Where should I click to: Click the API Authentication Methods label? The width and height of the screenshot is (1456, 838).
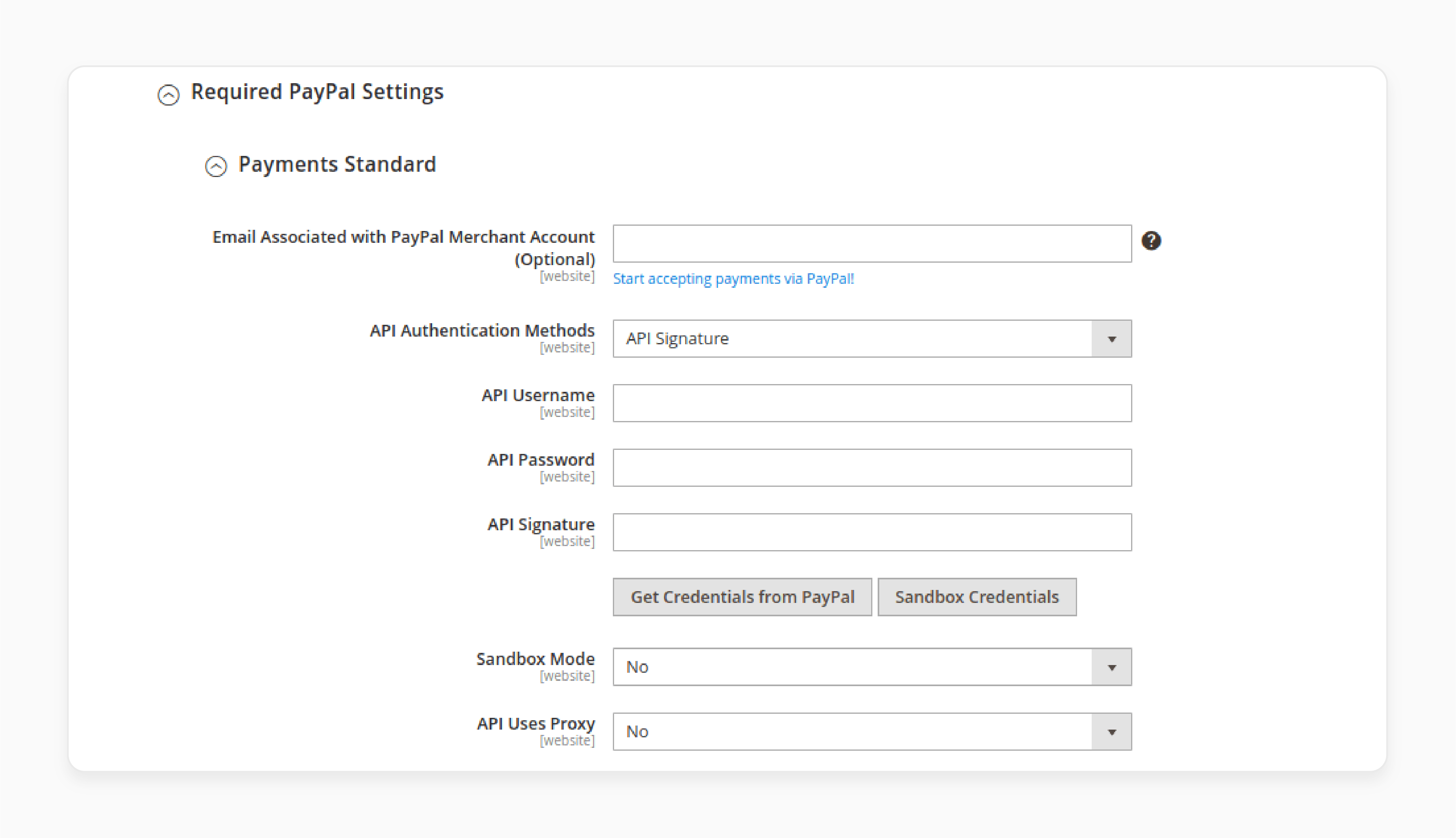coord(482,330)
